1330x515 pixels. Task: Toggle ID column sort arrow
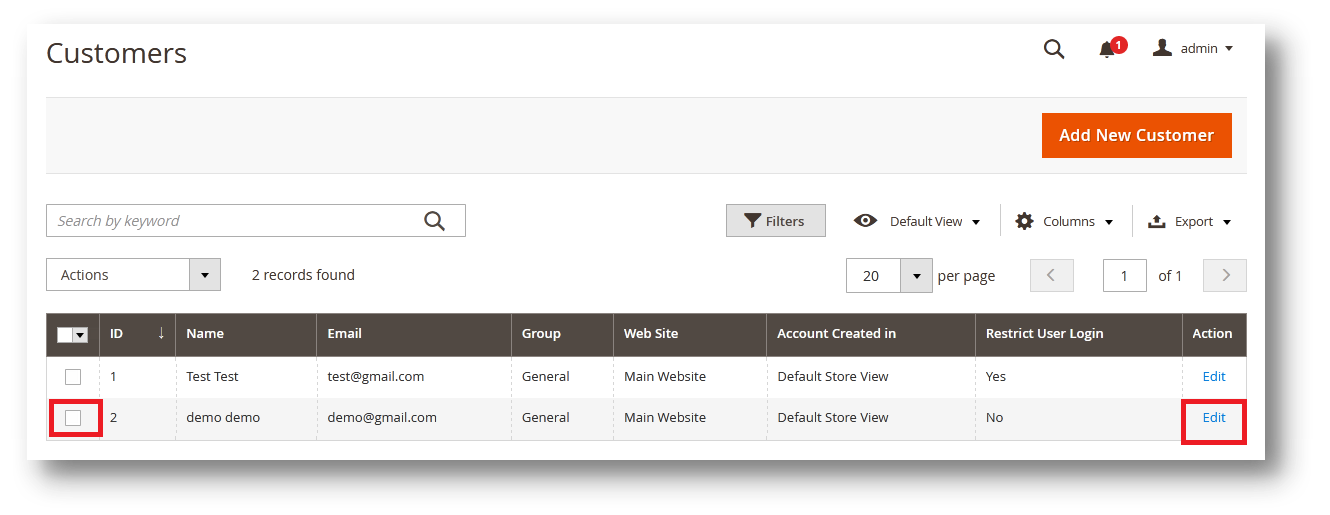pyautogui.click(x=161, y=333)
